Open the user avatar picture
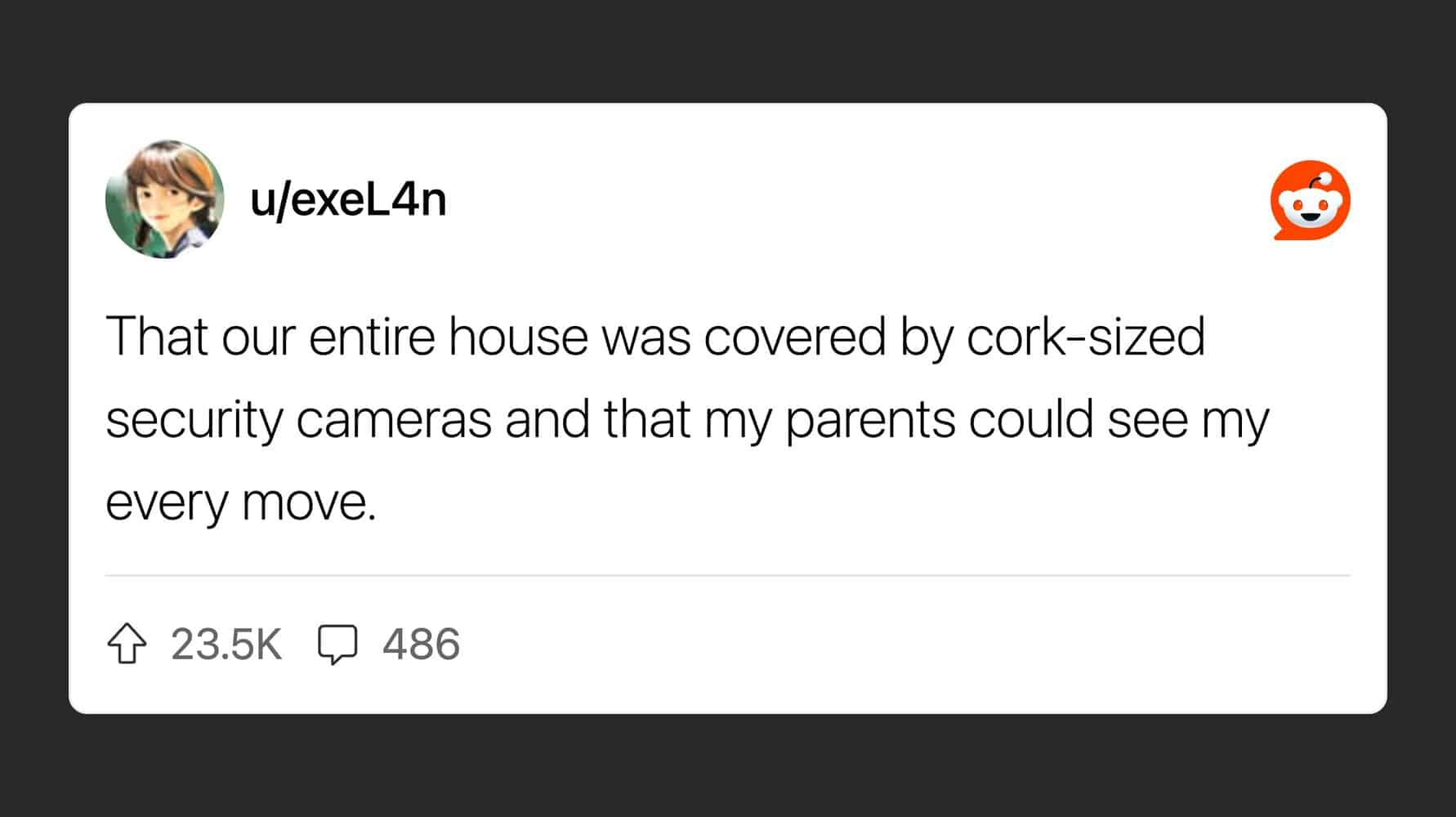1456x817 pixels. 164,199
